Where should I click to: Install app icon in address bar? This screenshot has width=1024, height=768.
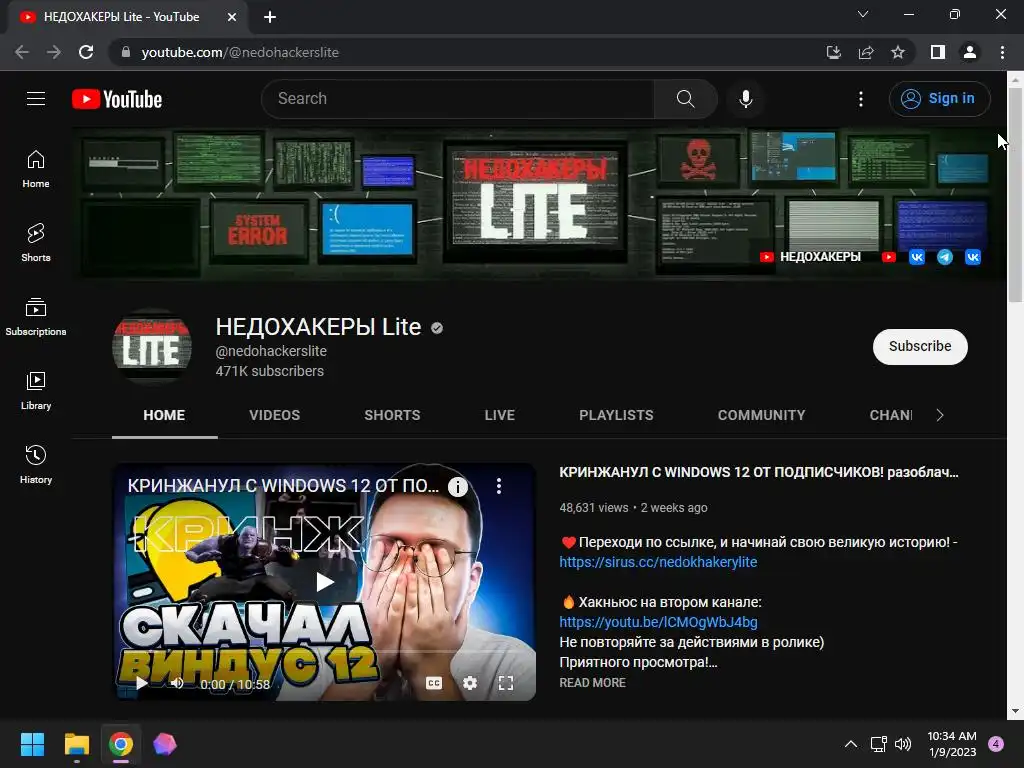click(x=833, y=52)
